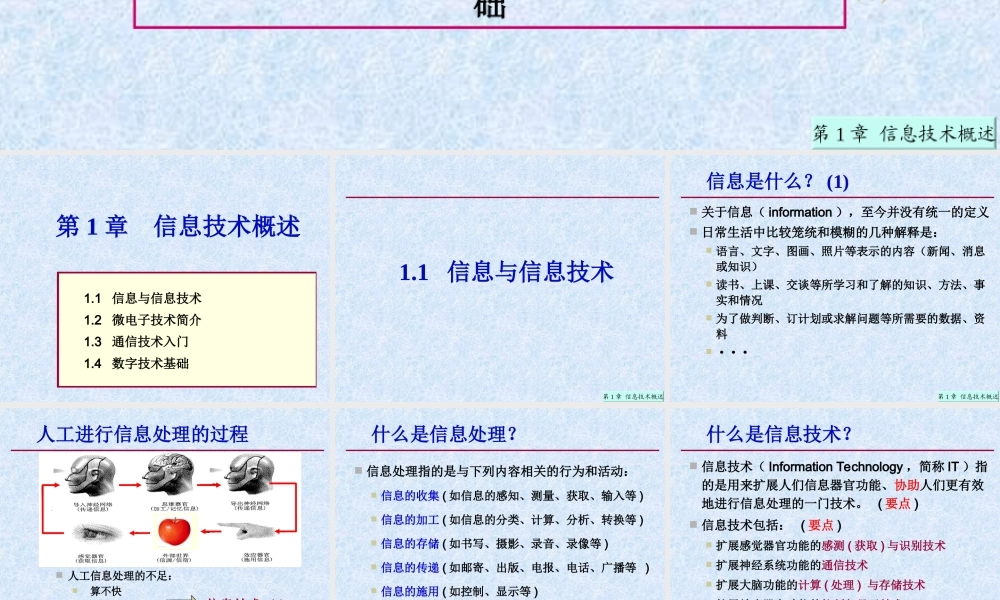Select the bullet marker before 人工信息处理的不足
The image size is (1000, 600).
(x=58, y=576)
